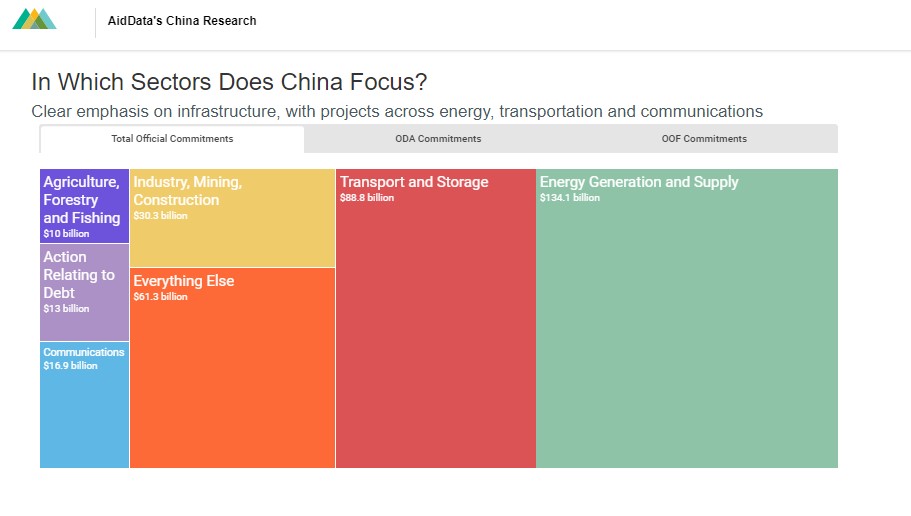Viewport: 911px width, 516px height.
Task: Select the Communications blue block
Action: [x=84, y=405]
